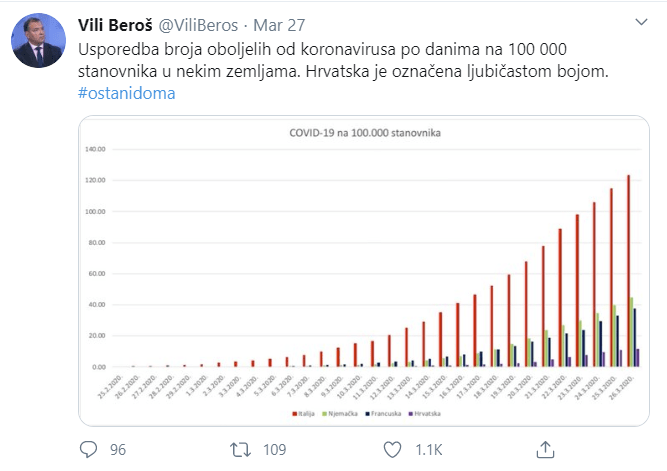The height and width of the screenshot is (471, 667).
Task: Click the reply speech bubble icon
Action: tap(88, 449)
